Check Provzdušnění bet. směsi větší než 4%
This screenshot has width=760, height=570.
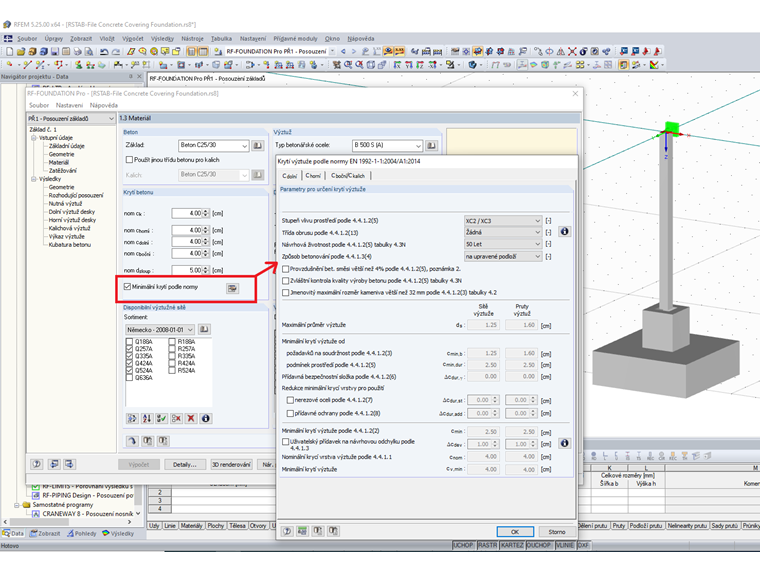[285, 269]
